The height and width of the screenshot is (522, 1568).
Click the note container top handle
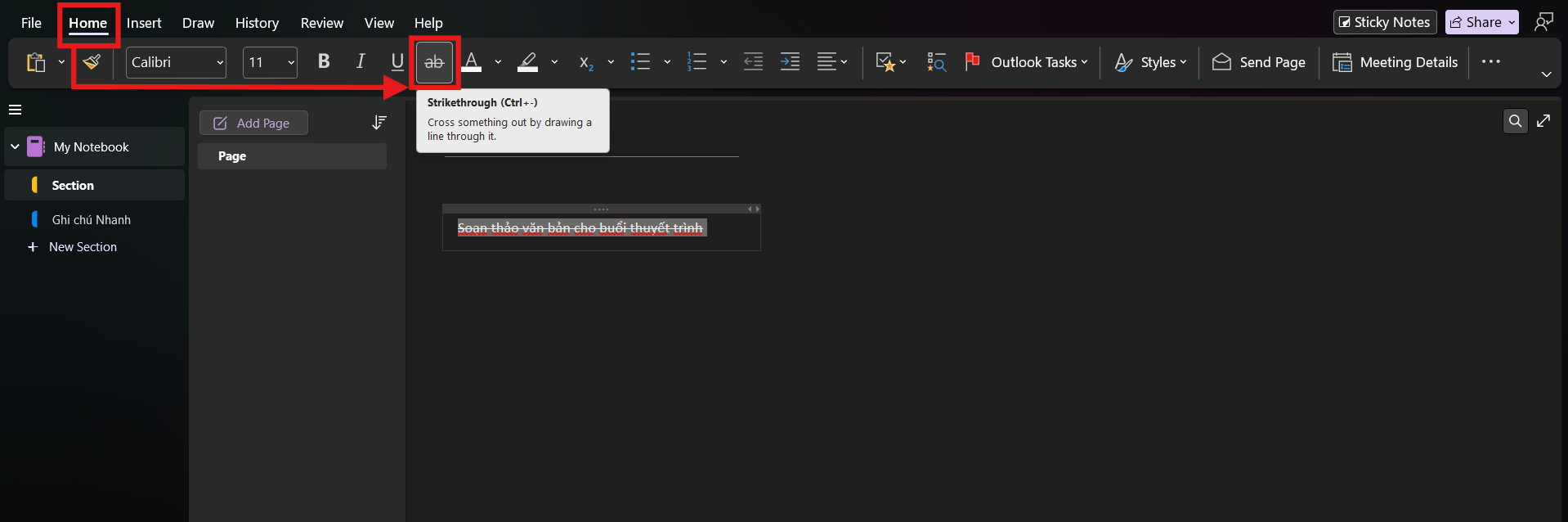pyautogui.click(x=601, y=209)
